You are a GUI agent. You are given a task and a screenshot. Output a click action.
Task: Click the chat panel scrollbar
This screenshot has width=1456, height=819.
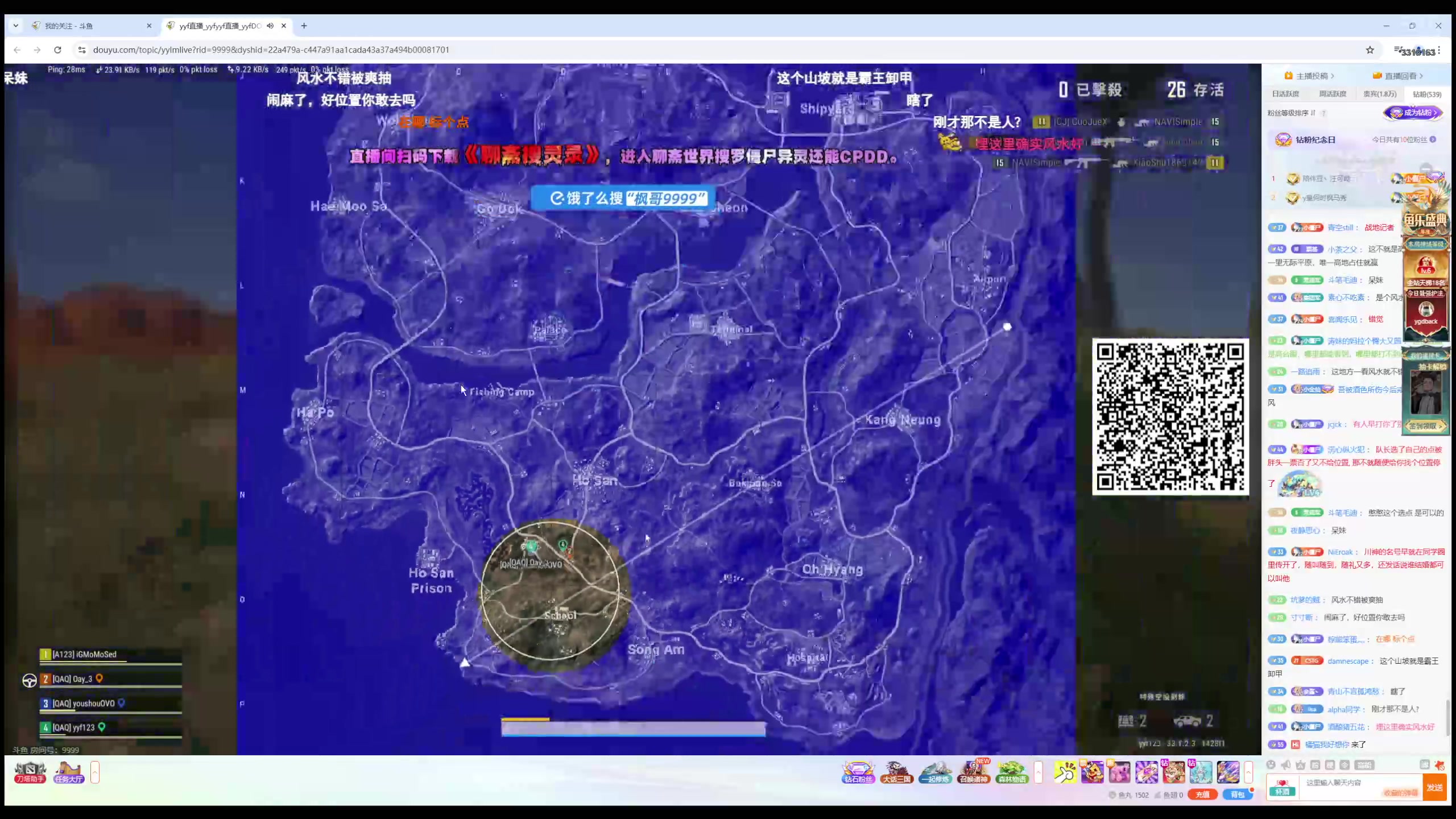point(1447,718)
